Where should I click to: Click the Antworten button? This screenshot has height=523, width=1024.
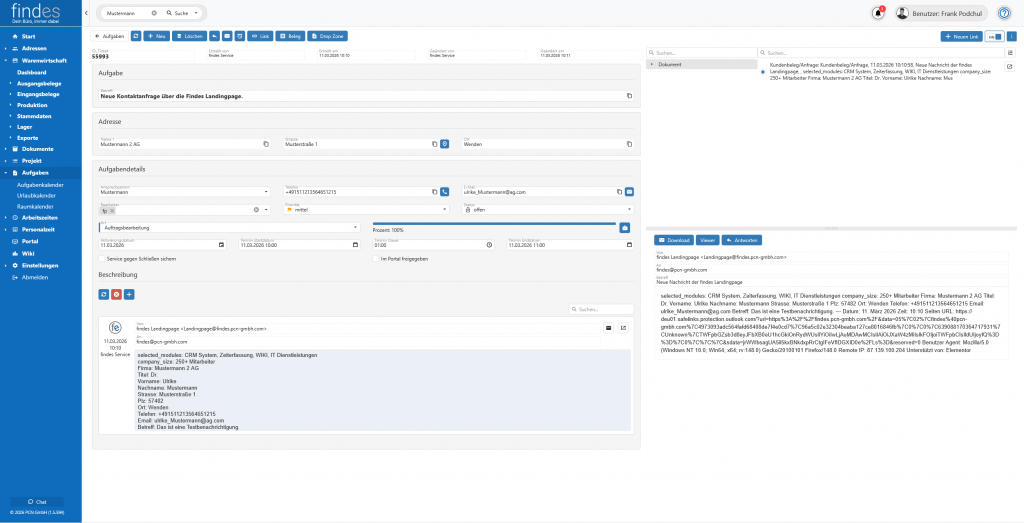742,240
